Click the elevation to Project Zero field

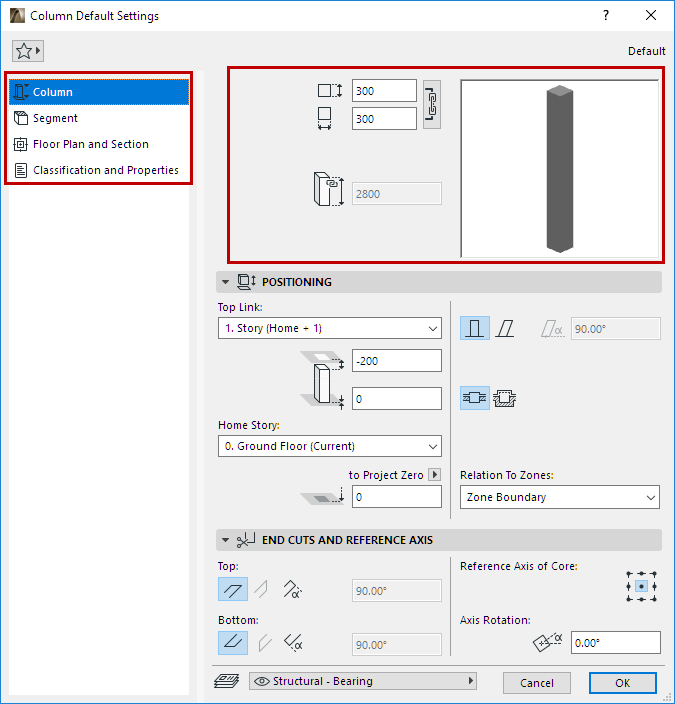click(x=397, y=497)
